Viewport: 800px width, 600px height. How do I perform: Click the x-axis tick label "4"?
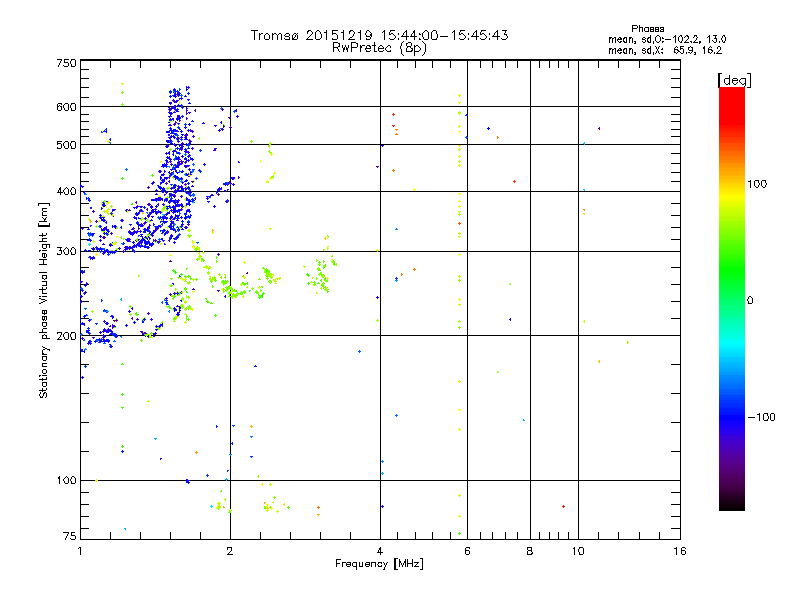click(x=380, y=551)
